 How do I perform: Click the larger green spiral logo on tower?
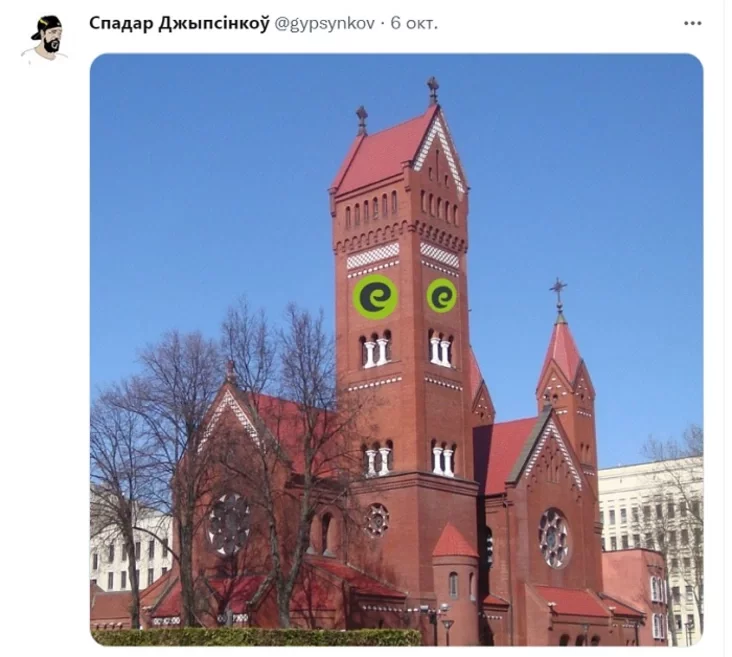coord(374,297)
